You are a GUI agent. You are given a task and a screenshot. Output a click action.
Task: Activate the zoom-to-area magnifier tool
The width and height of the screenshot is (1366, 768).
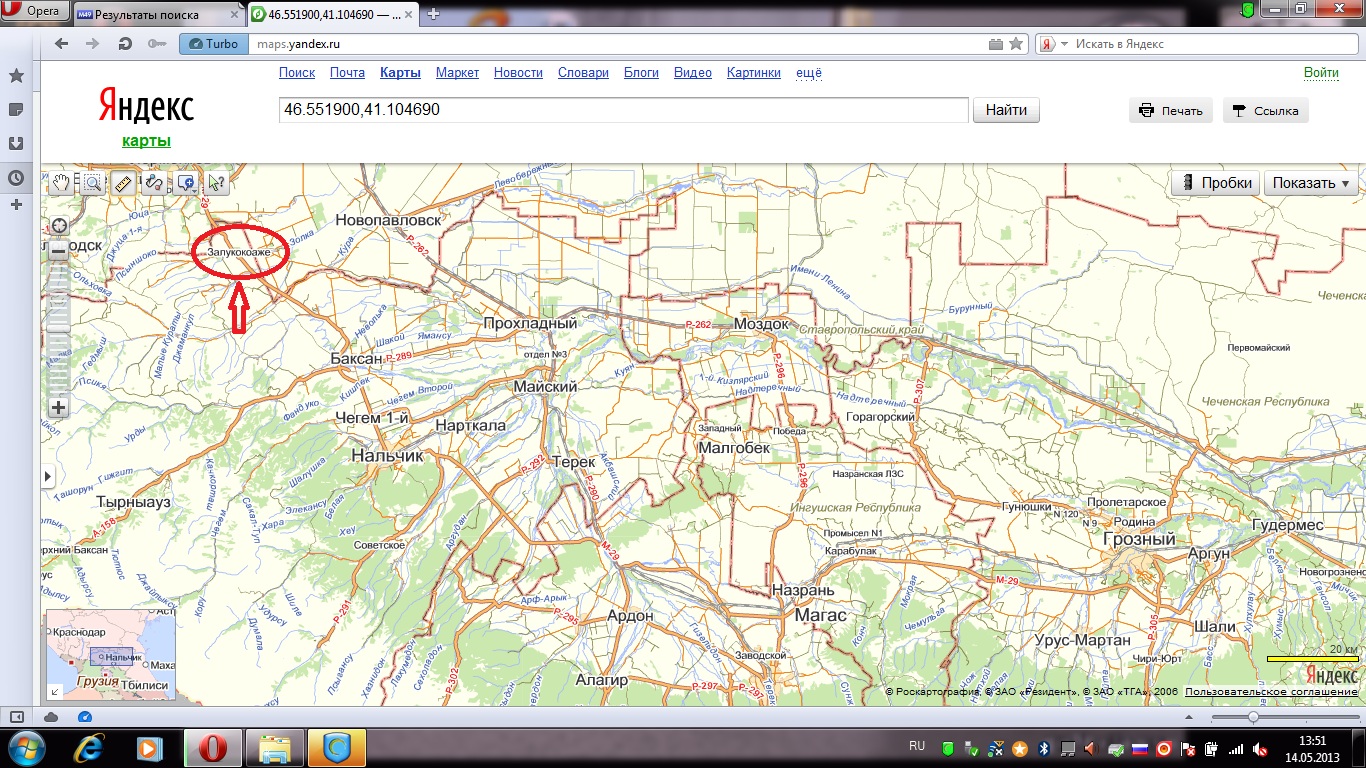tap(93, 182)
